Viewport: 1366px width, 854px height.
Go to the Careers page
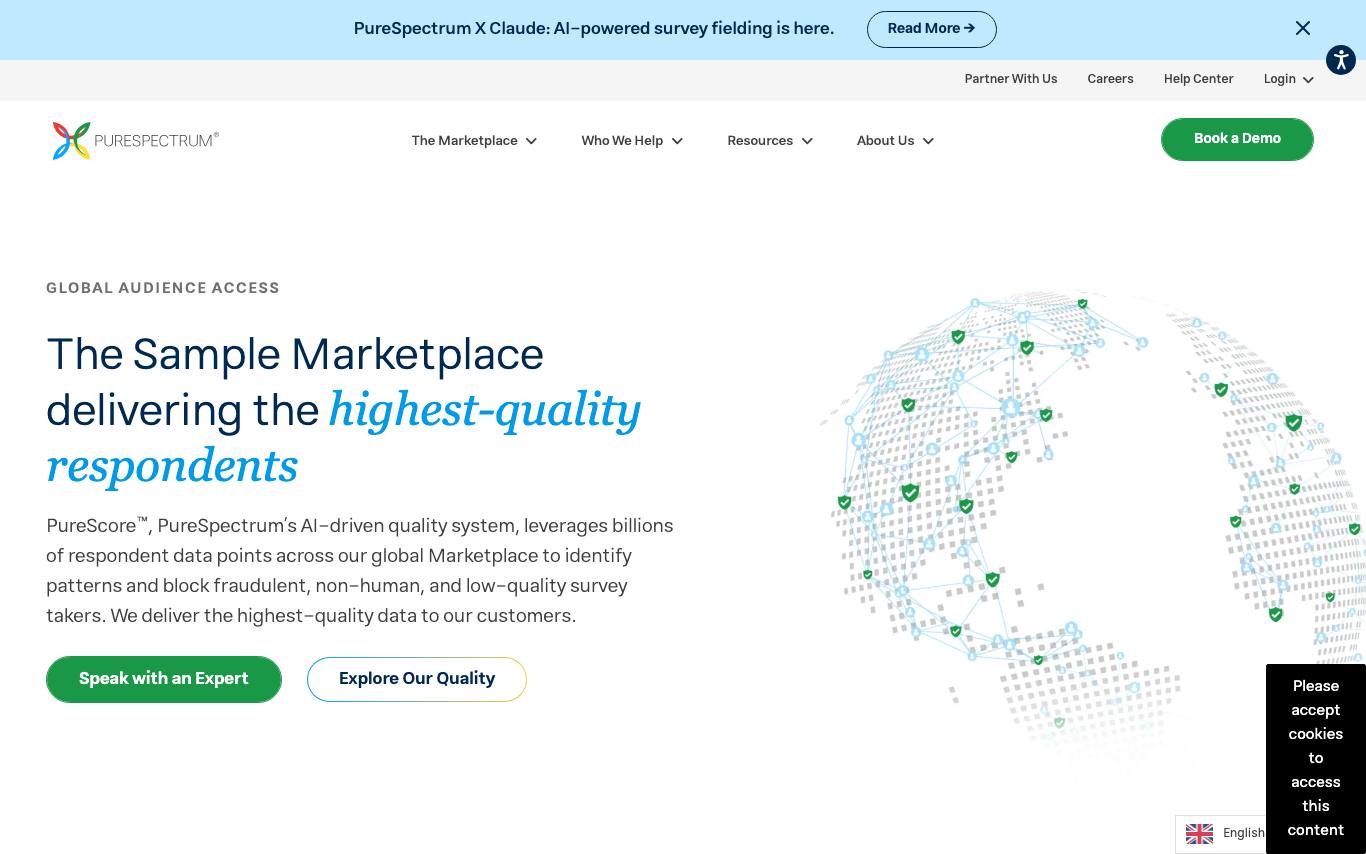[x=1110, y=79]
